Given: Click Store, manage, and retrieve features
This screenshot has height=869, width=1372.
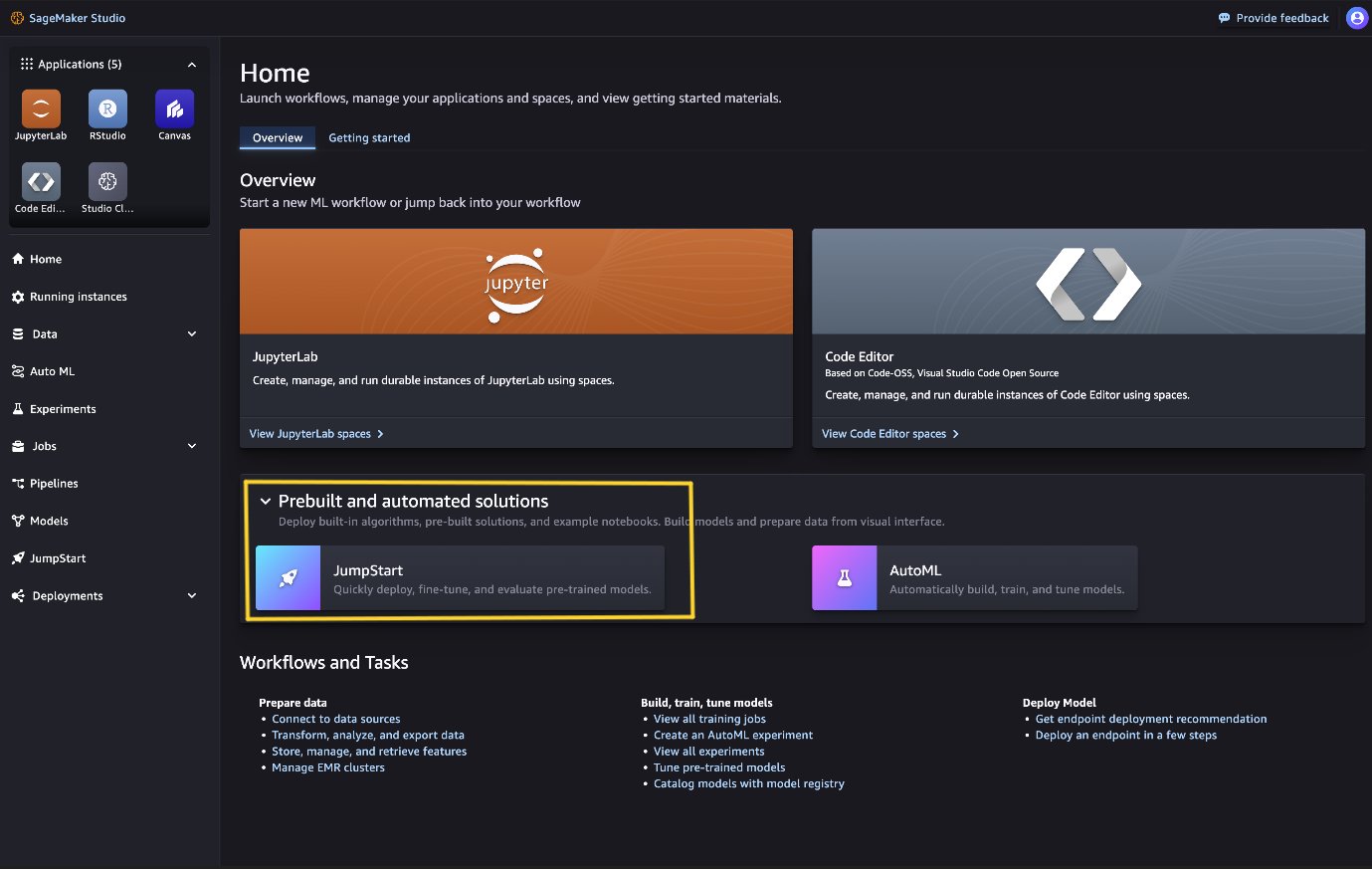Looking at the screenshot, I should coord(369,752).
